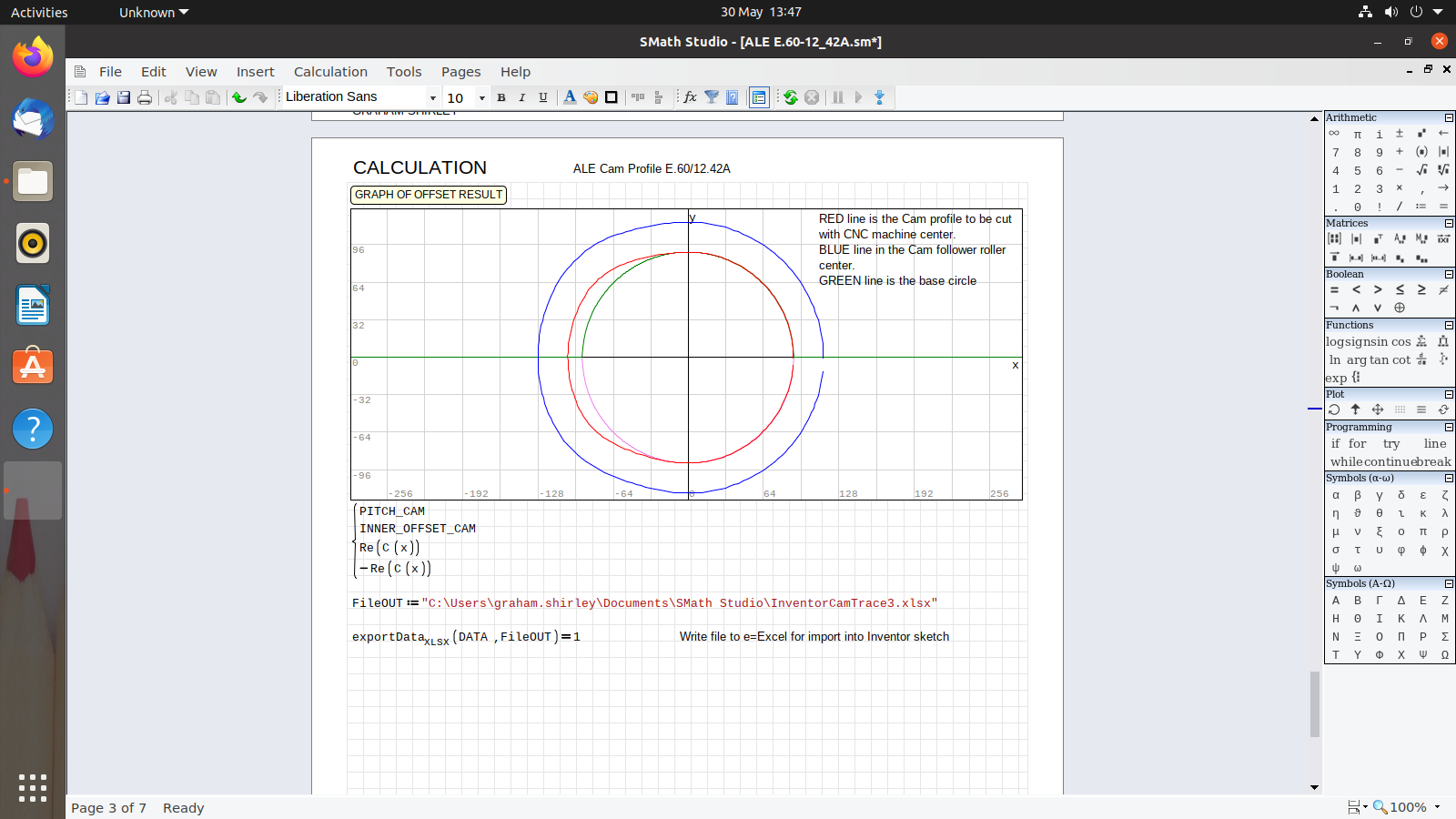
Task: Click the Open file folder icon
Action: 102,97
